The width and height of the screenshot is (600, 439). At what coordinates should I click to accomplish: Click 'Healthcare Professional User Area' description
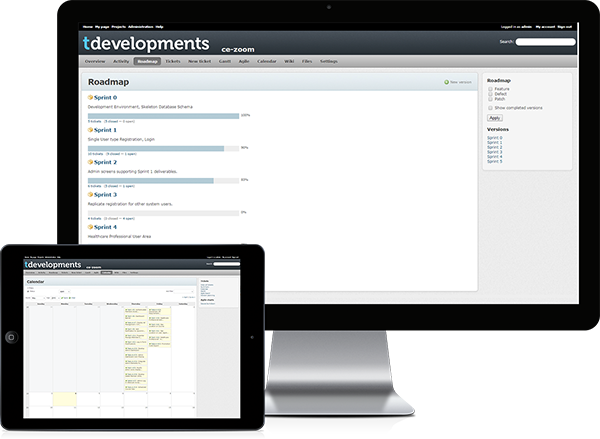(x=119, y=237)
